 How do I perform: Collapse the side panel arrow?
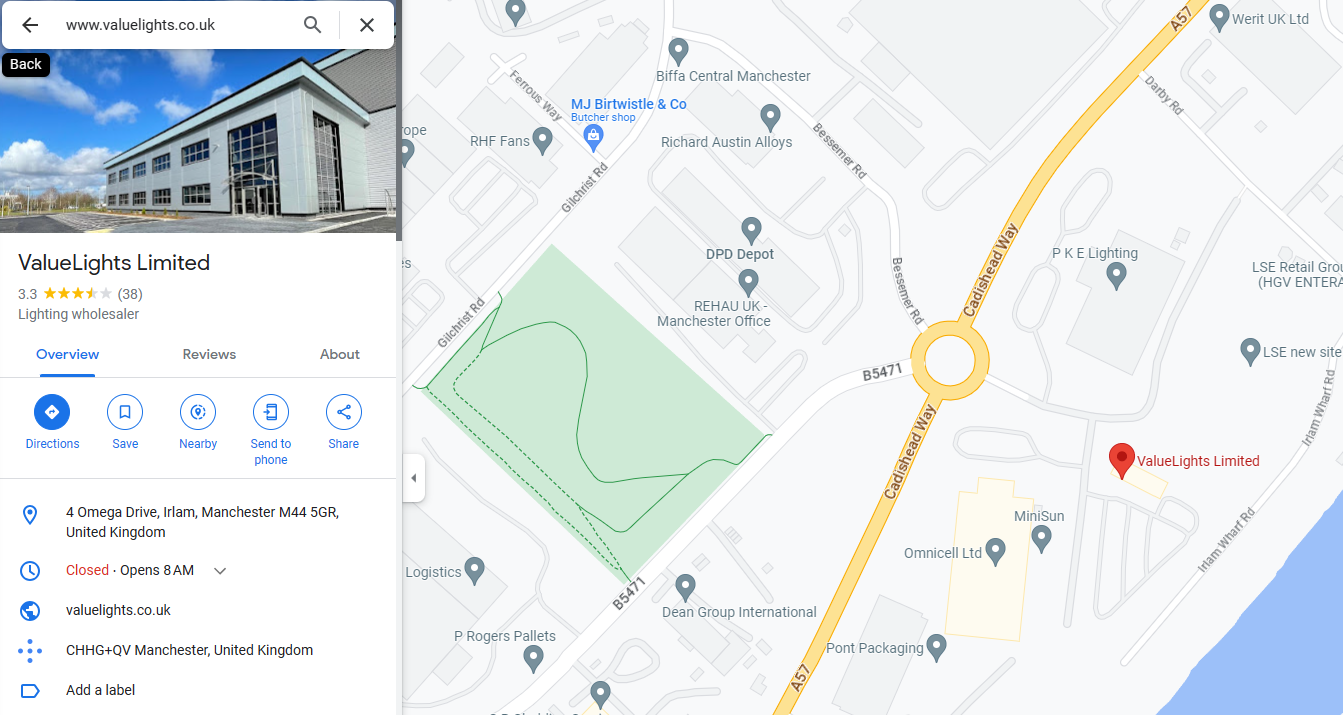[413, 478]
